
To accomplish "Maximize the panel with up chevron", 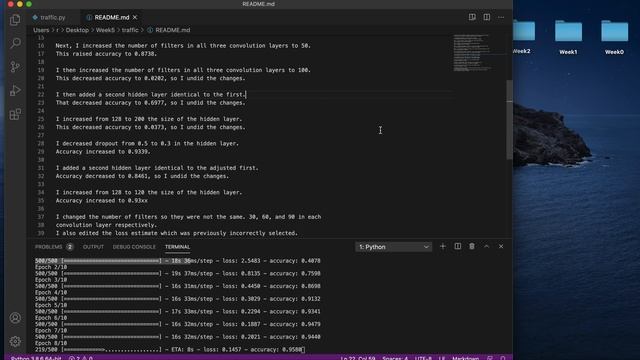I will click(487, 247).
